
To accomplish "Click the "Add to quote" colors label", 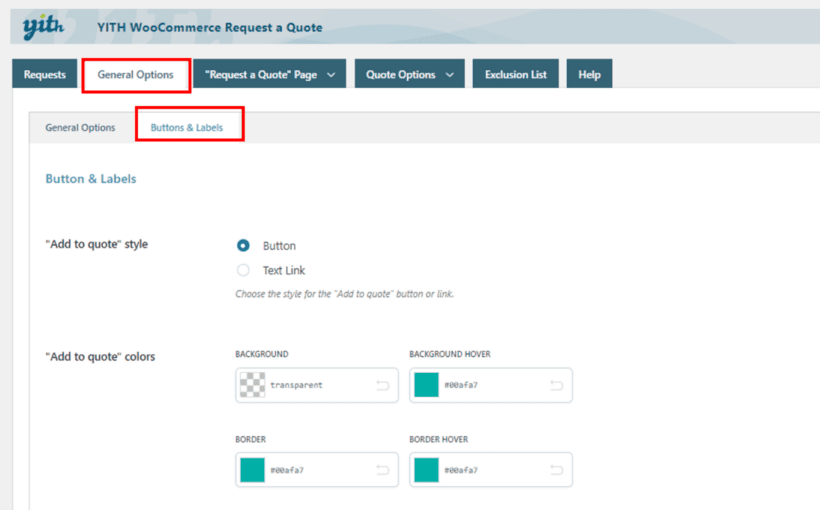I will (x=100, y=357).
